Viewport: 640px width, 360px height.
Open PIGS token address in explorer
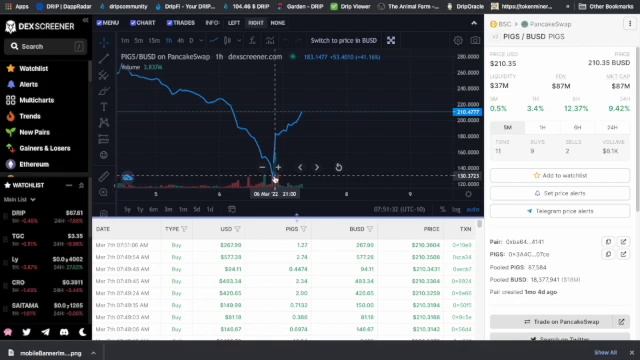[x=623, y=254]
